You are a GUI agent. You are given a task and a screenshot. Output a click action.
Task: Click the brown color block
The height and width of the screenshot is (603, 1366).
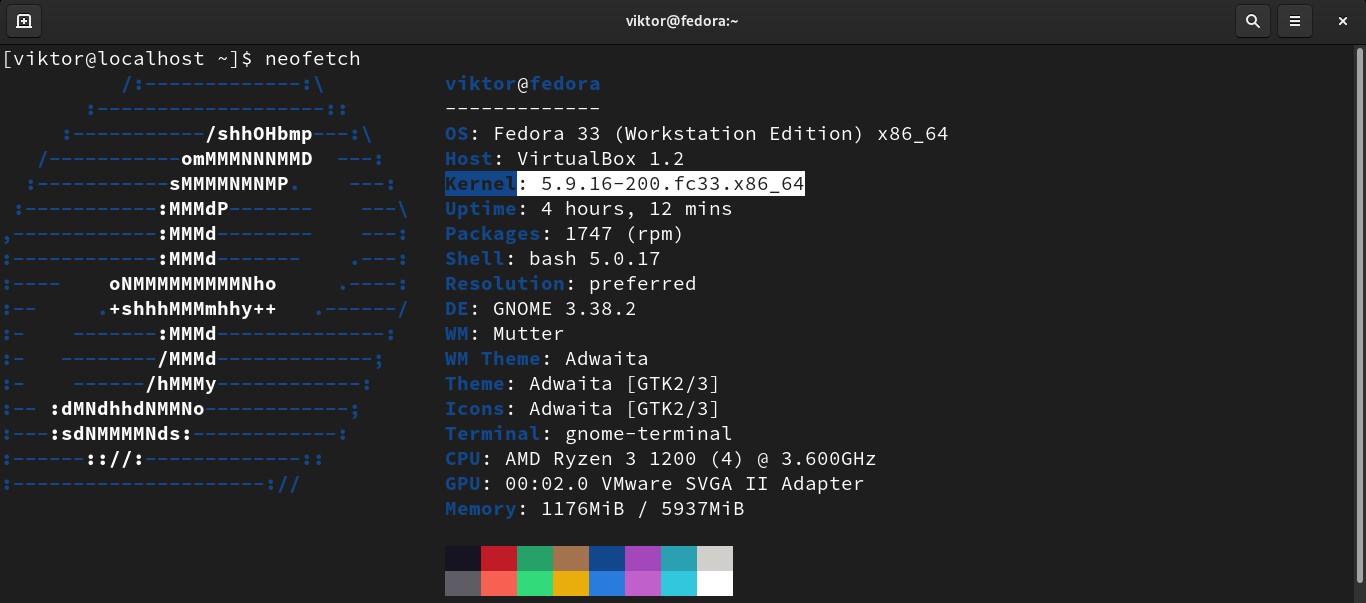point(571,558)
